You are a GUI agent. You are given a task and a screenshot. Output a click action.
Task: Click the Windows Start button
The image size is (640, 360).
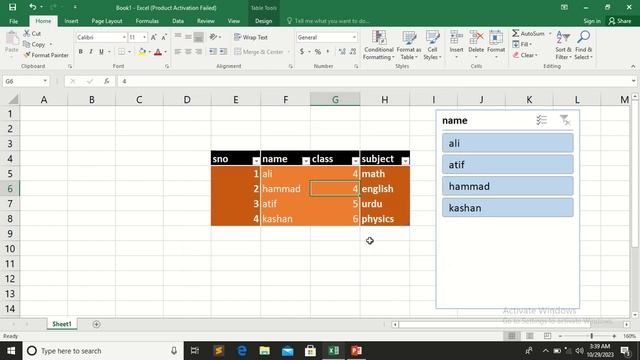pos(11,351)
